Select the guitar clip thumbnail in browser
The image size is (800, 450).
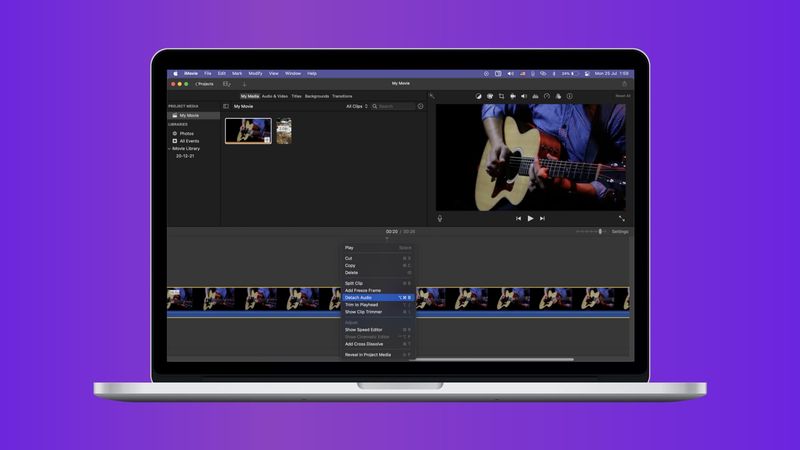pyautogui.click(x=248, y=131)
